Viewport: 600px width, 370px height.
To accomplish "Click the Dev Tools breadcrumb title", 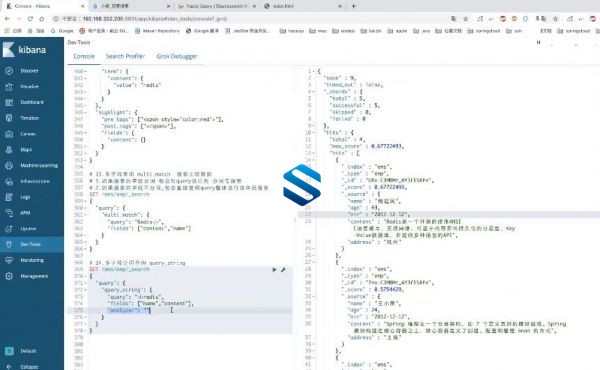I will tap(79, 42).
